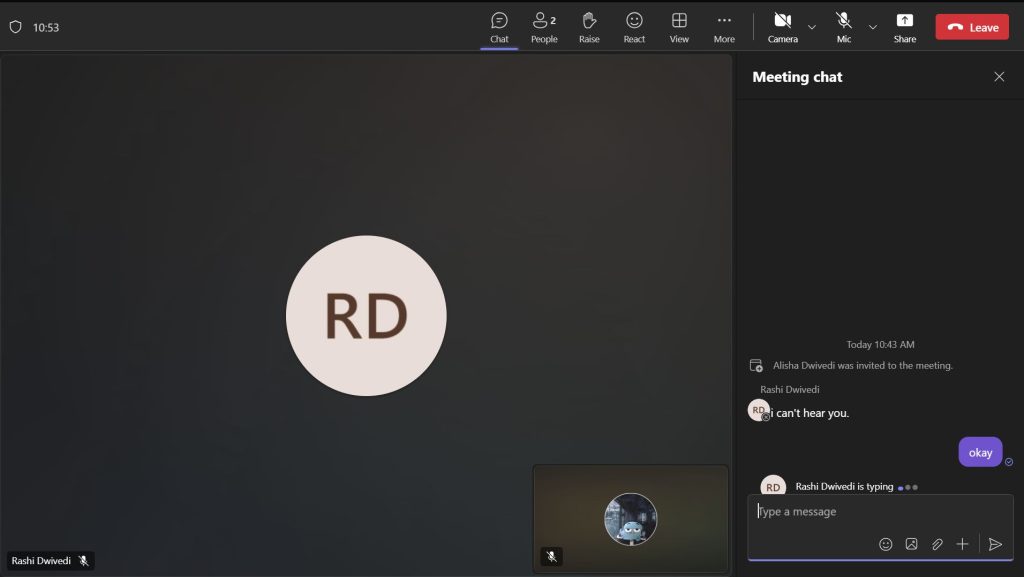
Task: Attach a file with paperclip icon
Action: (937, 544)
